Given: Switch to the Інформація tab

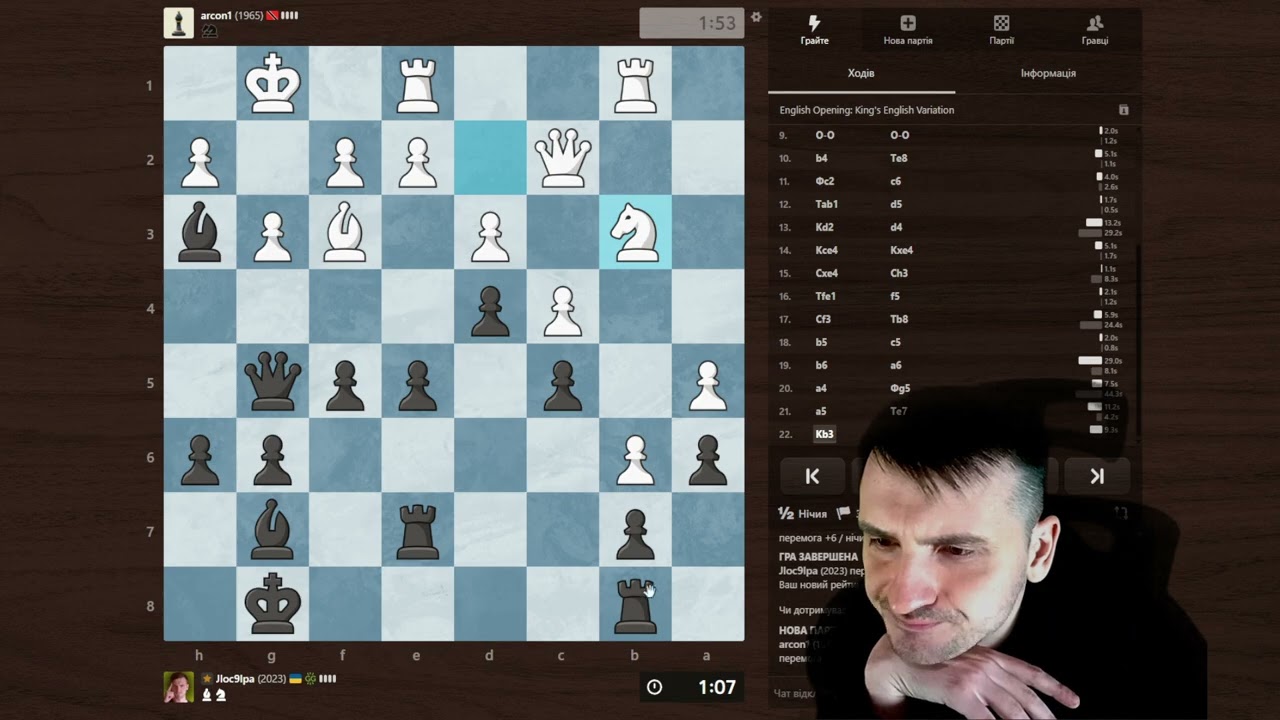Looking at the screenshot, I should [1048, 74].
